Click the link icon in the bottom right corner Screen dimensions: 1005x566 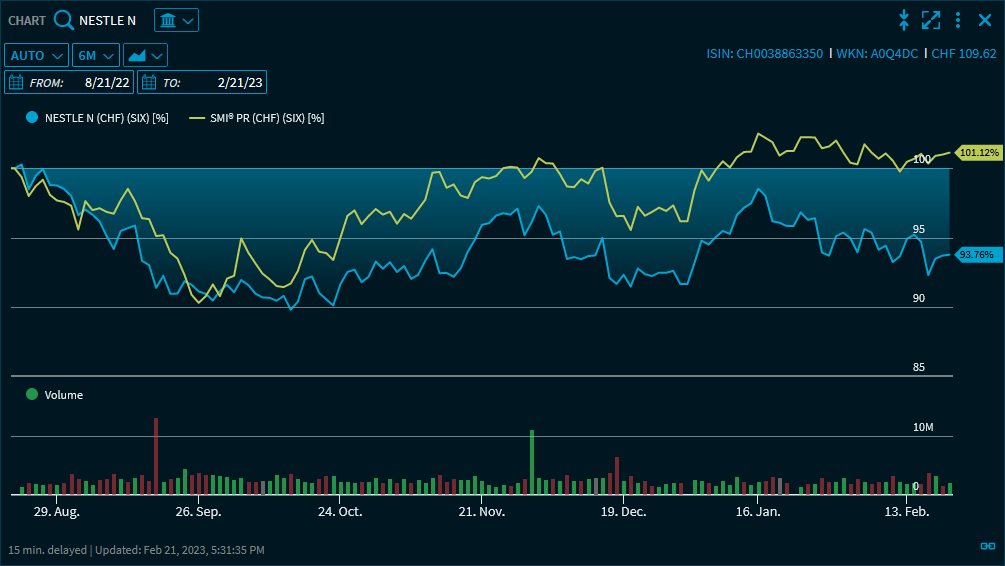(987, 545)
